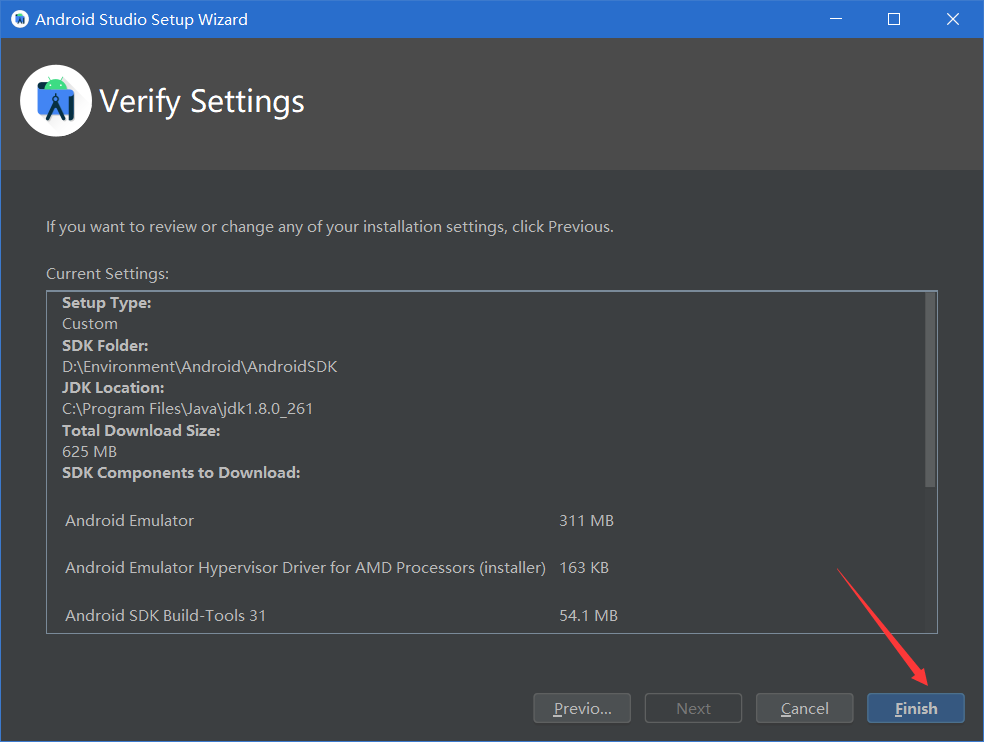The image size is (984, 742).
Task: Click the "Current Settings:" label
Action: coord(107,274)
